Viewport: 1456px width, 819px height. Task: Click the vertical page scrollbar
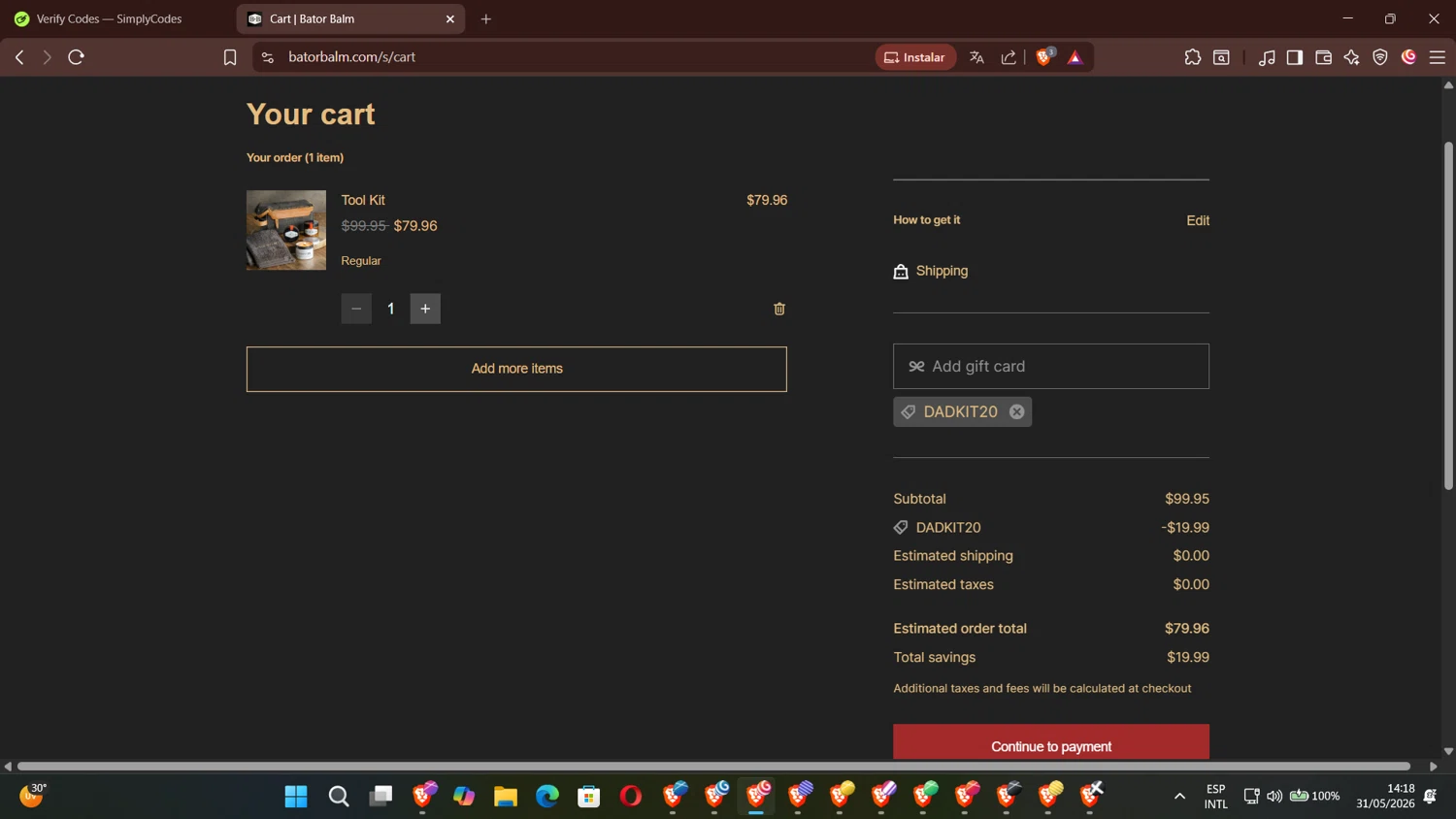[1448, 315]
